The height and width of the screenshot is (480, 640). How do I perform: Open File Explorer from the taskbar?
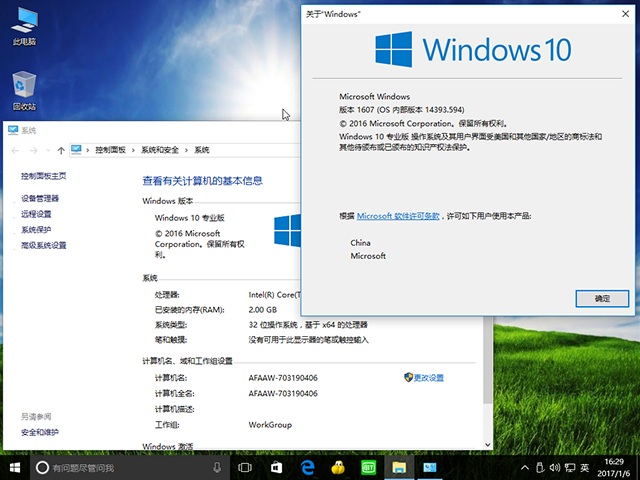click(399, 467)
